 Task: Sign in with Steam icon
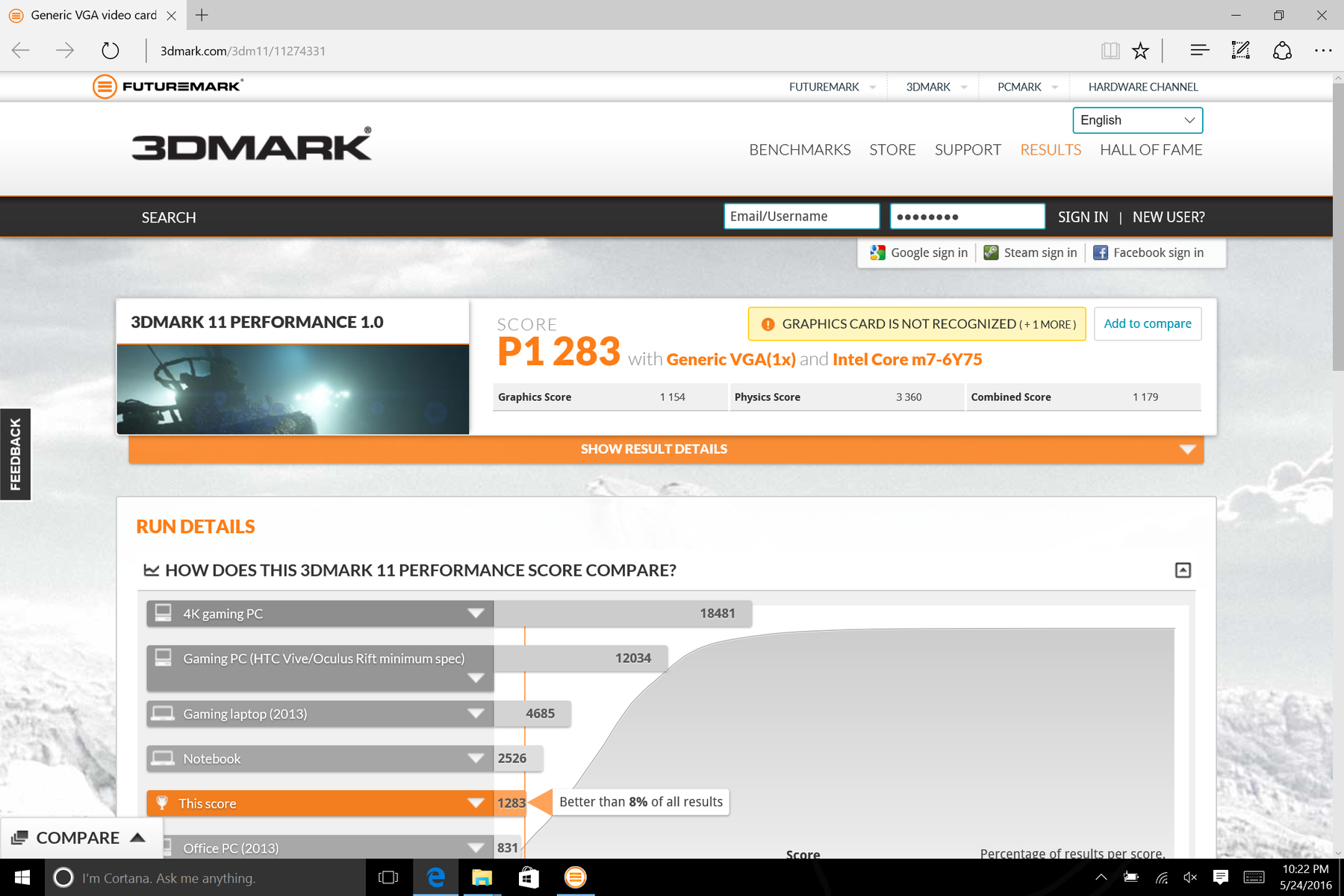(x=991, y=253)
